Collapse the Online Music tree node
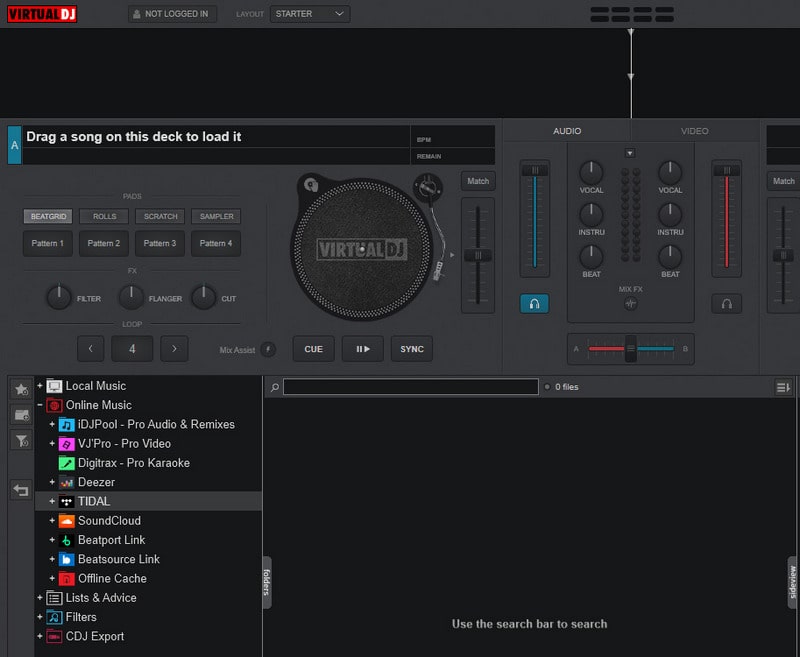This screenshot has width=800, height=657. coord(40,405)
